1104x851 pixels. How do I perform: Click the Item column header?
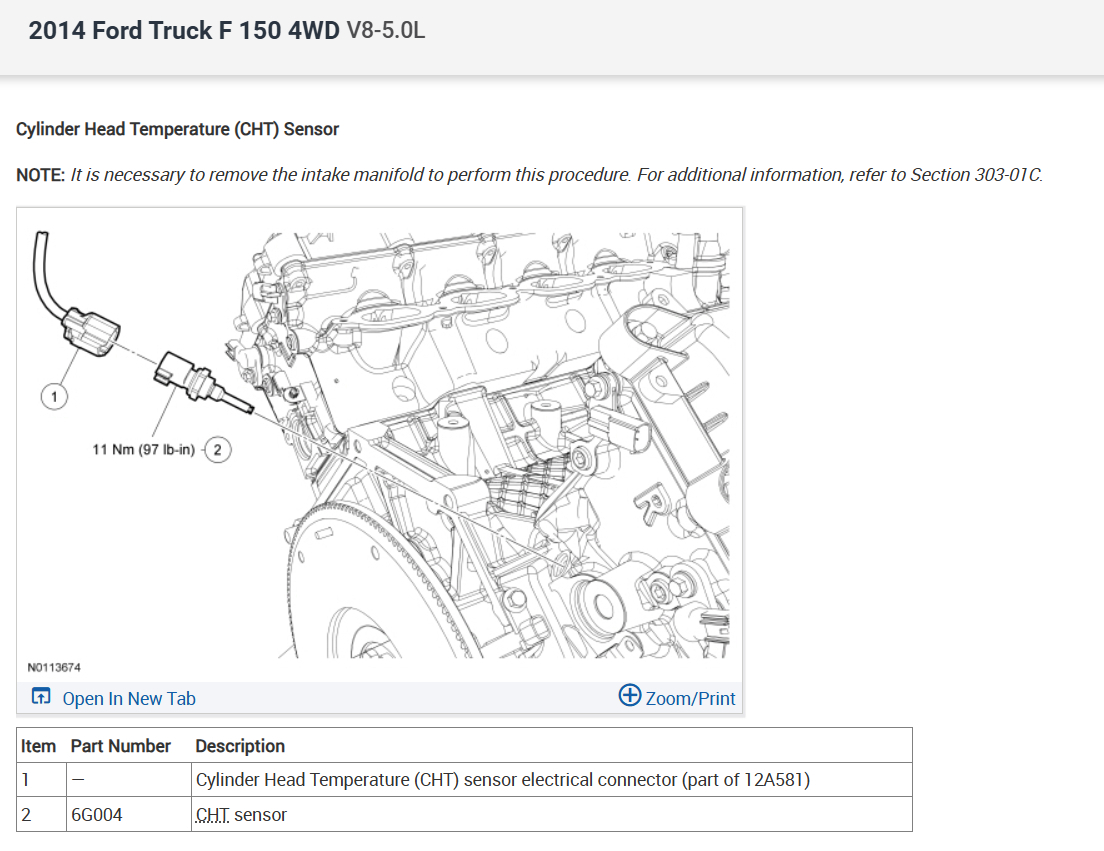pos(38,746)
